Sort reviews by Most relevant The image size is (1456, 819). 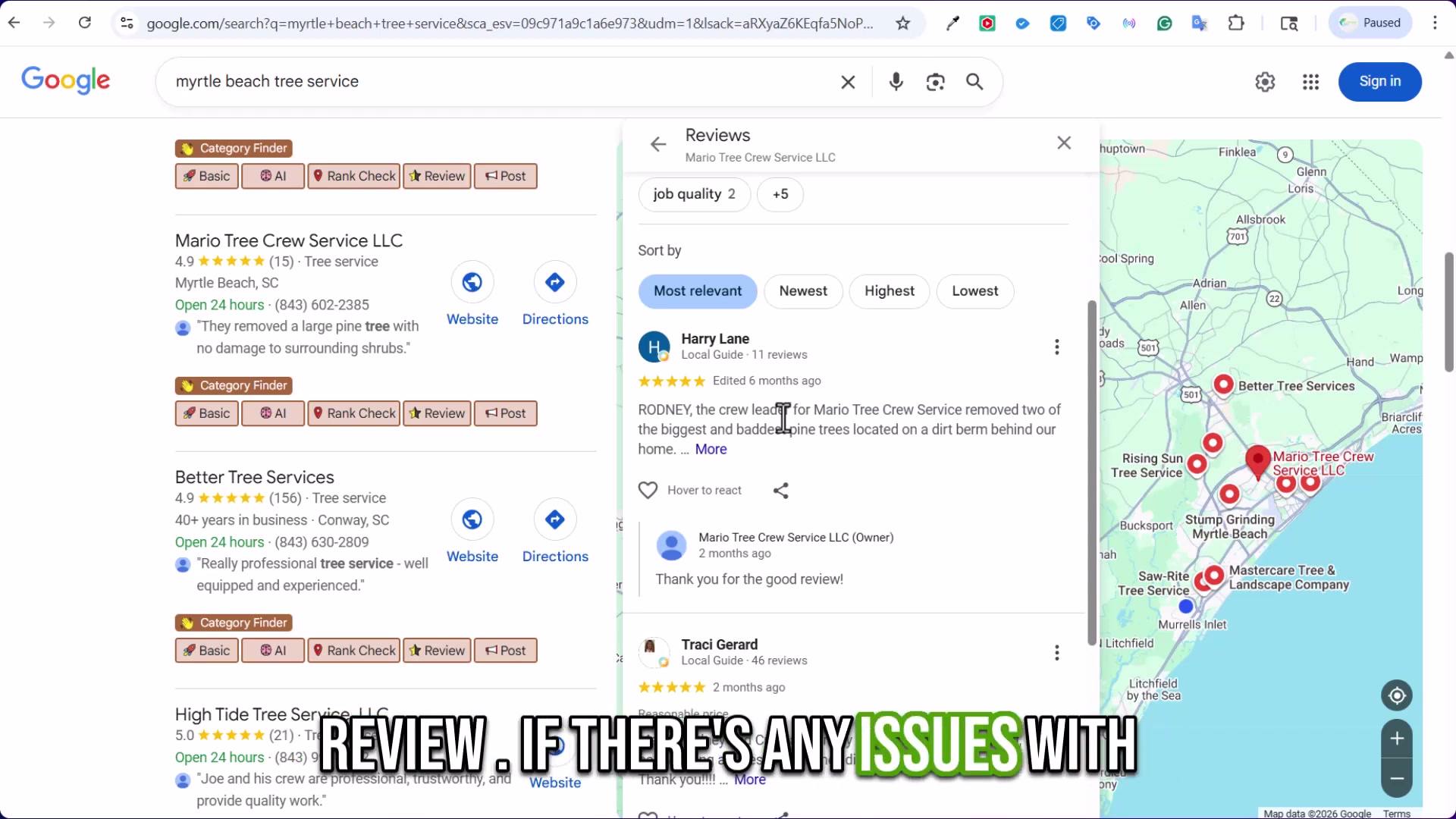[x=698, y=291]
